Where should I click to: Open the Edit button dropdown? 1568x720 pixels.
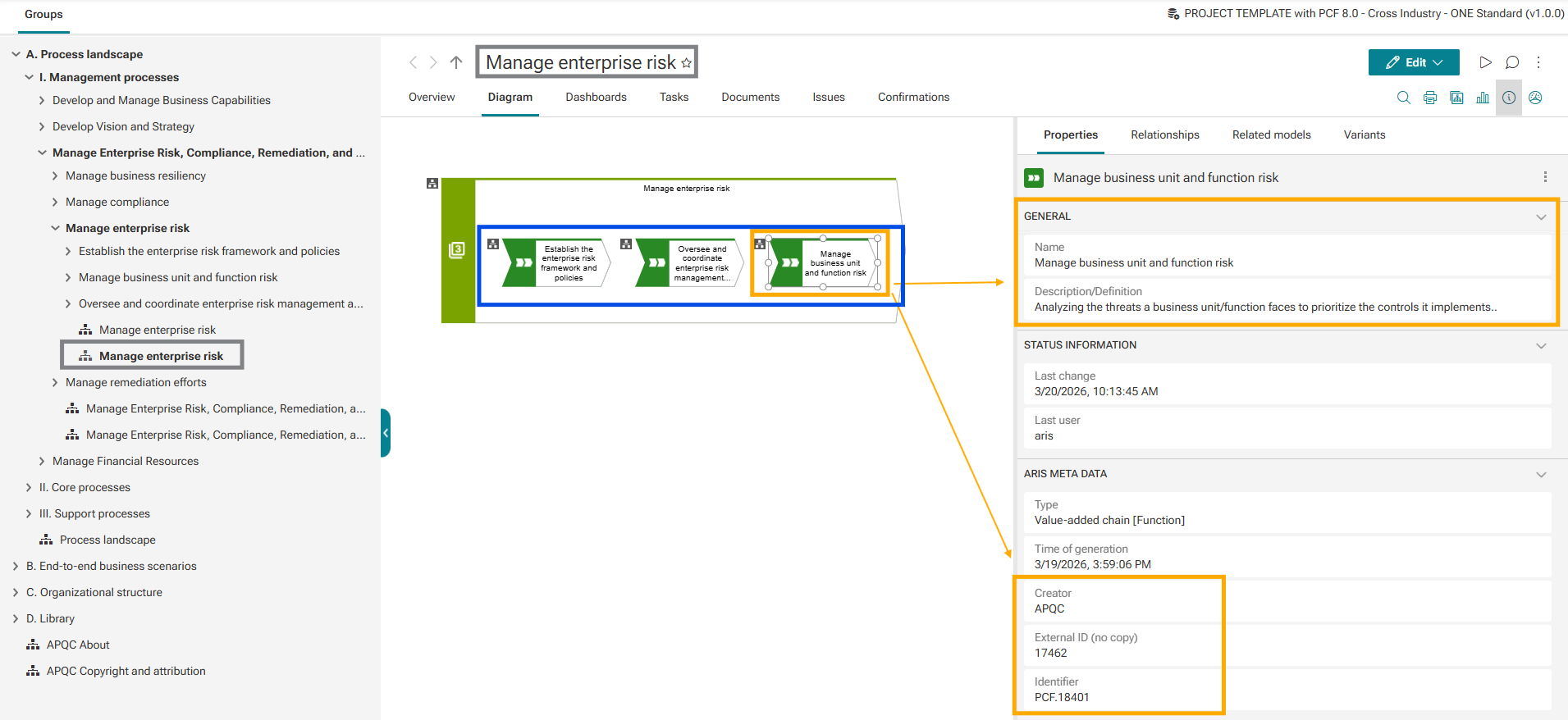[1438, 62]
